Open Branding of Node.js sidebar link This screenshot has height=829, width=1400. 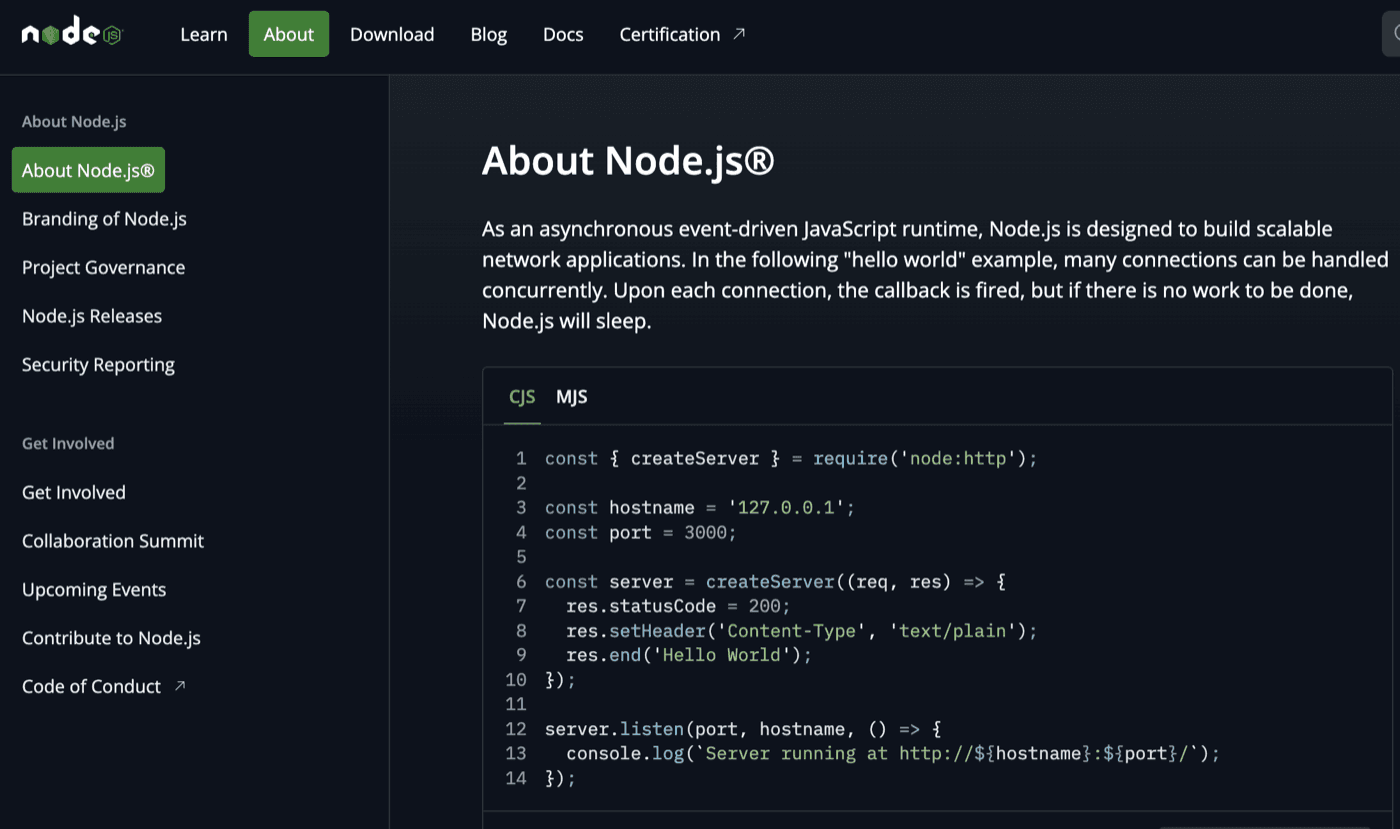[x=104, y=219]
